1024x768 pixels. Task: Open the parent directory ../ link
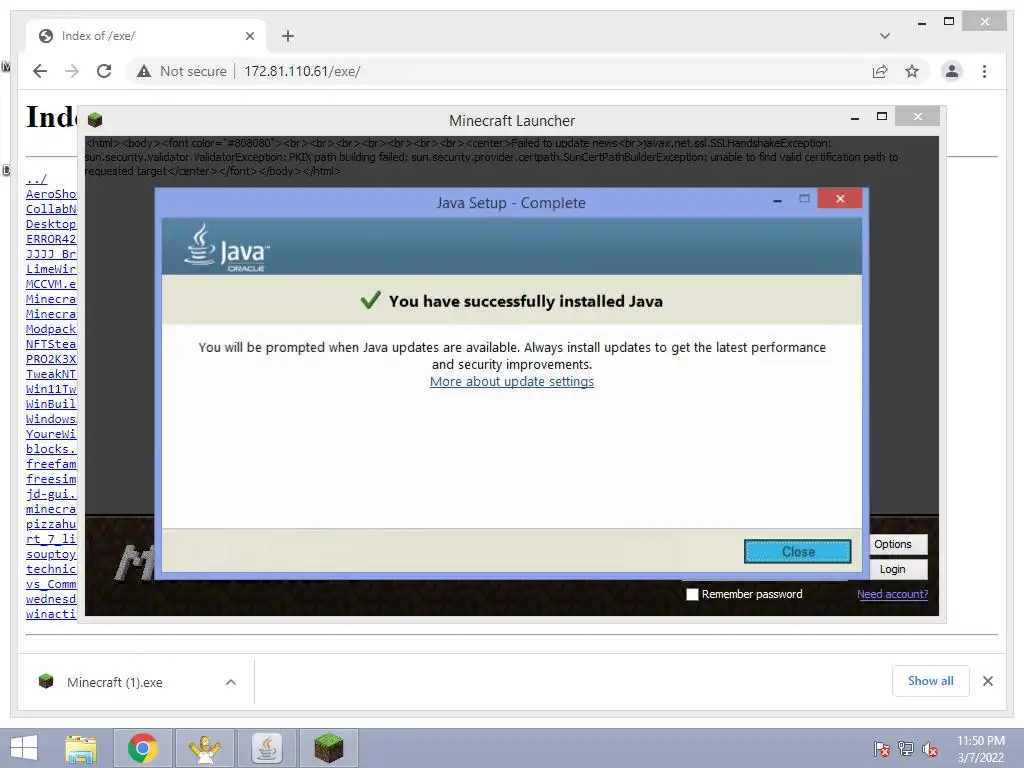(x=37, y=180)
